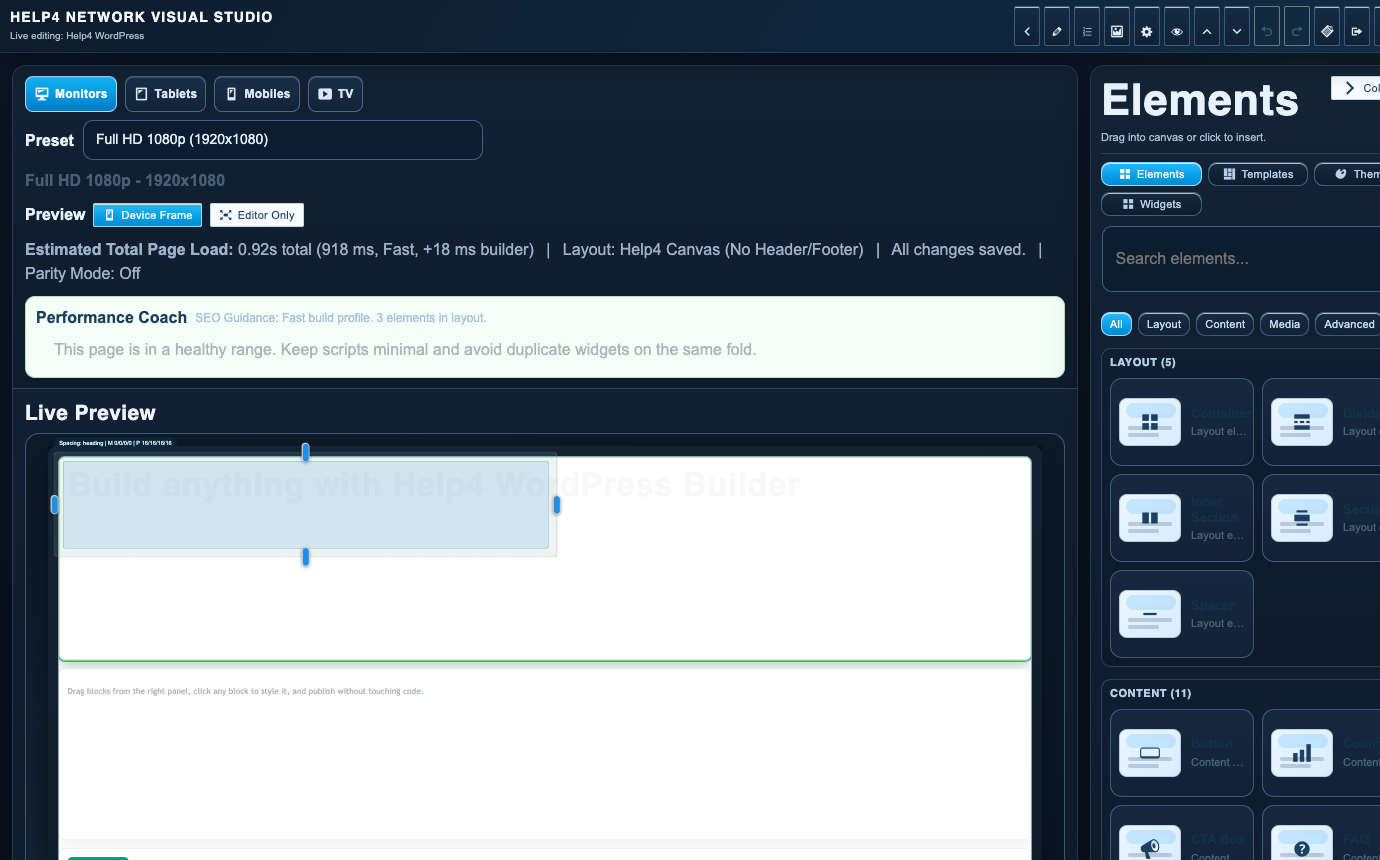Click the 'Parity Mode: Off' status text
1380x860 pixels.
tap(83, 273)
